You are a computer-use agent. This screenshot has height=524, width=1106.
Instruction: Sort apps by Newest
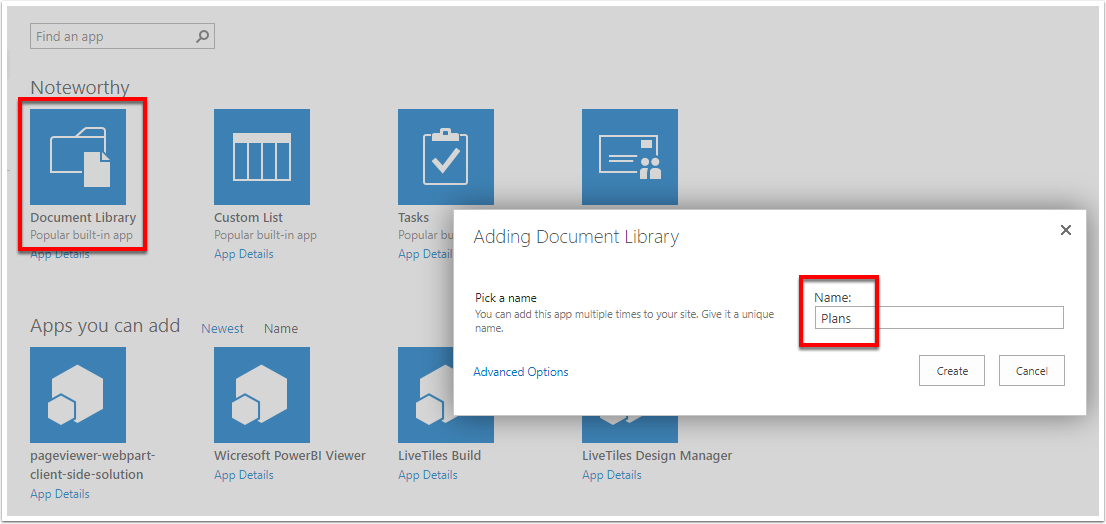[x=222, y=329]
